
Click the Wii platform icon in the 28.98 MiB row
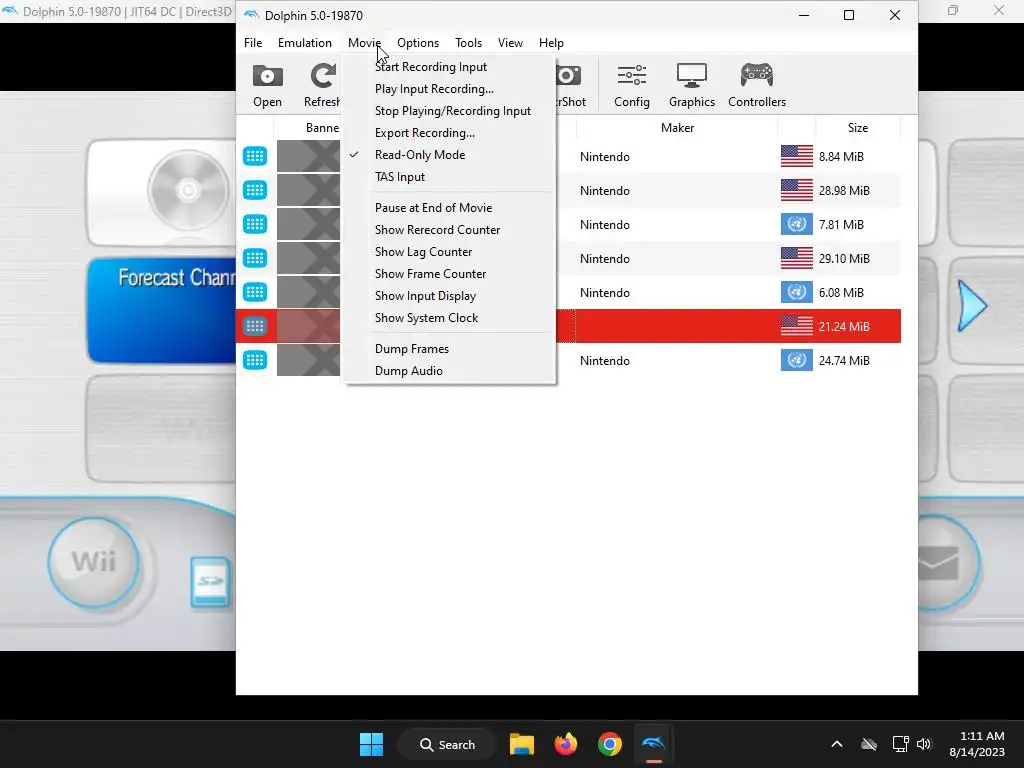[x=255, y=190]
